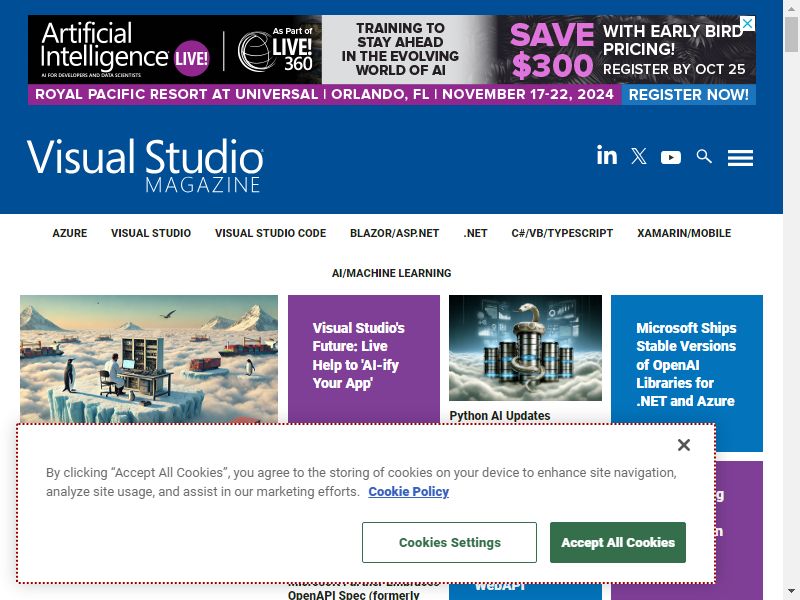Click the Cookies Settings button
The image size is (800, 600).
(449, 542)
